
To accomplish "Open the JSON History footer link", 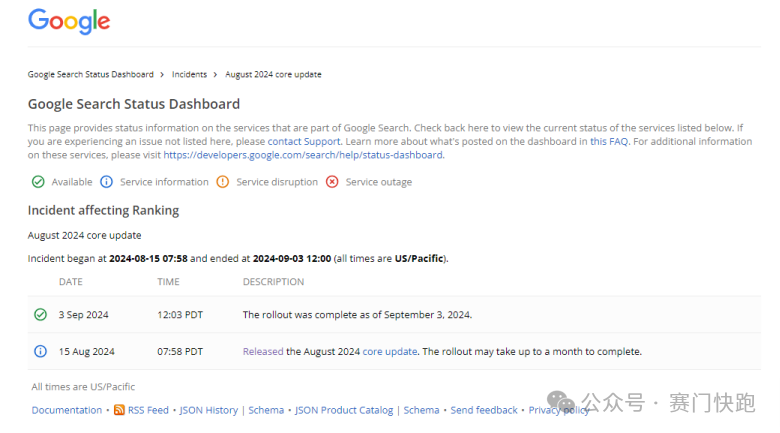I will tap(208, 410).
